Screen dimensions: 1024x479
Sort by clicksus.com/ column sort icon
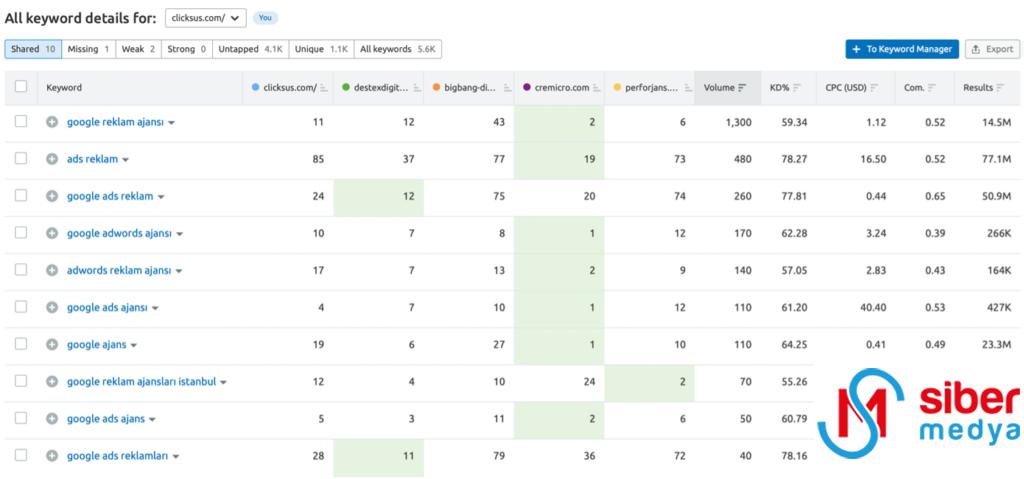click(324, 88)
